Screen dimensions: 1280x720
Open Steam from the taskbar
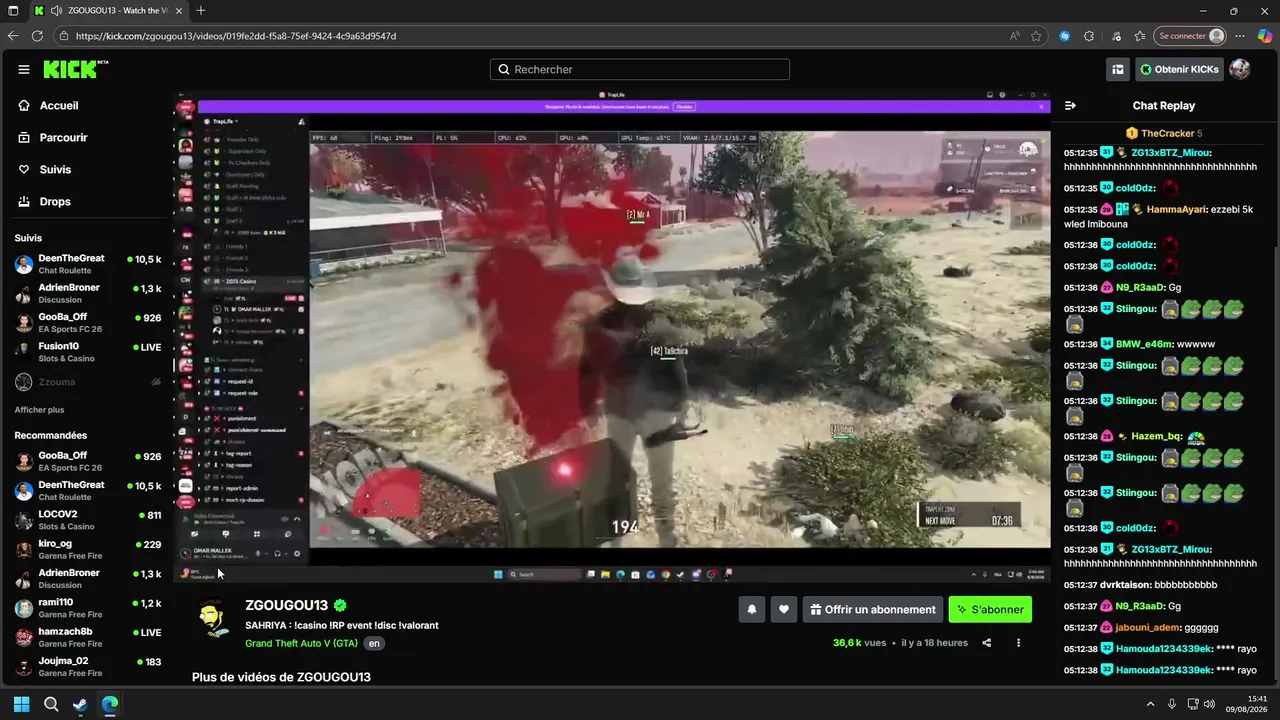pos(80,704)
